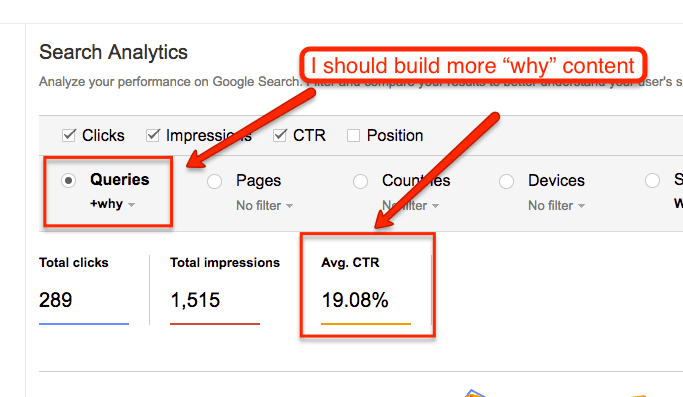Disable the CTR checkbox
This screenshot has width=683, height=397.
(280, 136)
